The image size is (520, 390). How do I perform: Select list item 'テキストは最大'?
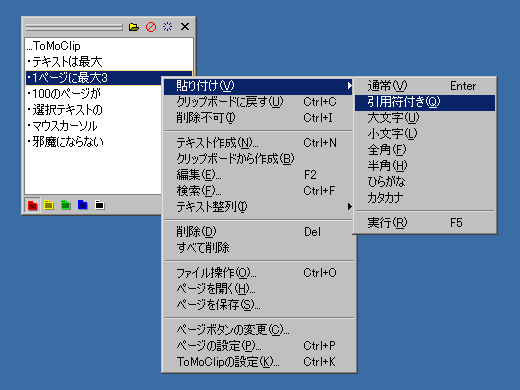tap(109, 62)
